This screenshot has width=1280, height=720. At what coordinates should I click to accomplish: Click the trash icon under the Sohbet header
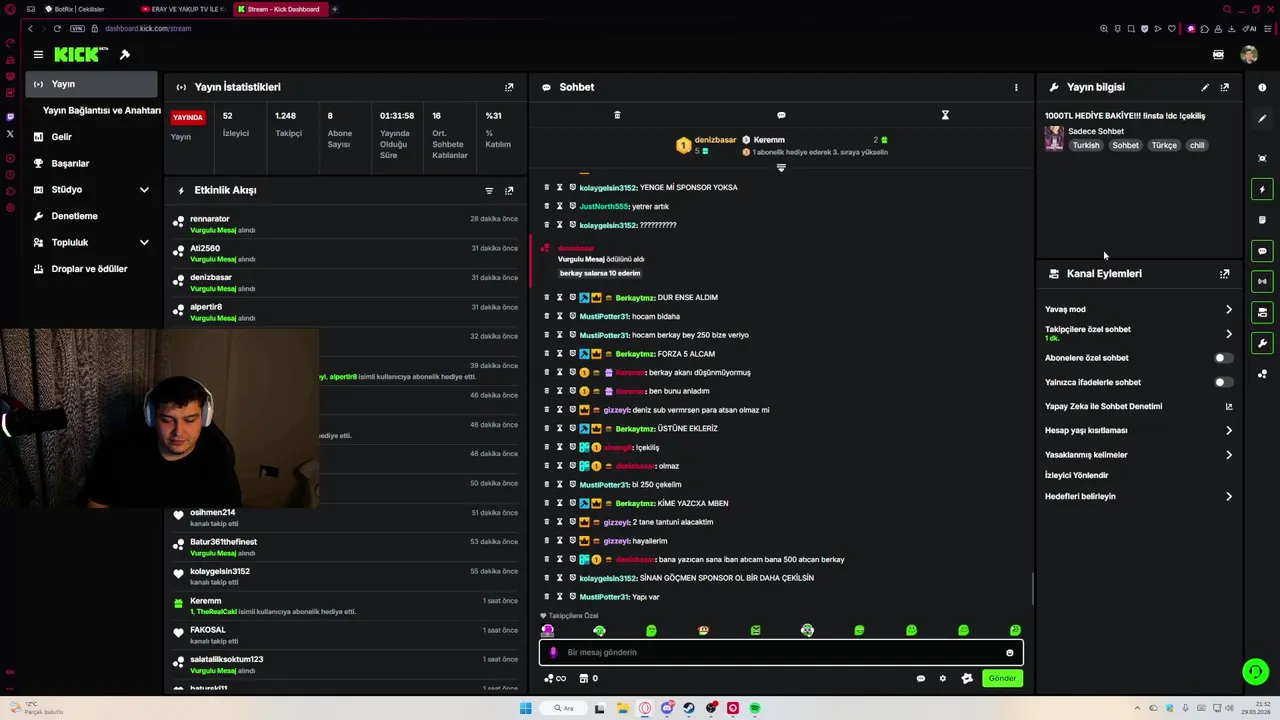(x=617, y=115)
